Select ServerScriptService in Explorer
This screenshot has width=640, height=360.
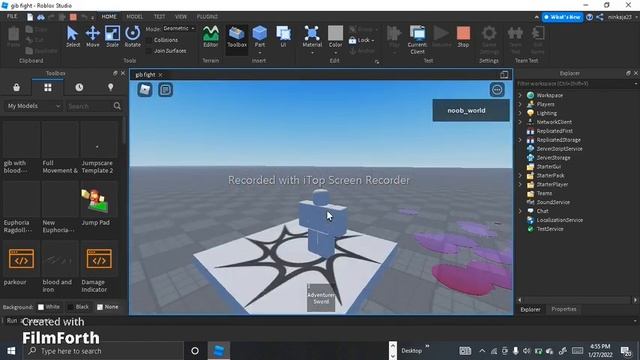coord(559,149)
